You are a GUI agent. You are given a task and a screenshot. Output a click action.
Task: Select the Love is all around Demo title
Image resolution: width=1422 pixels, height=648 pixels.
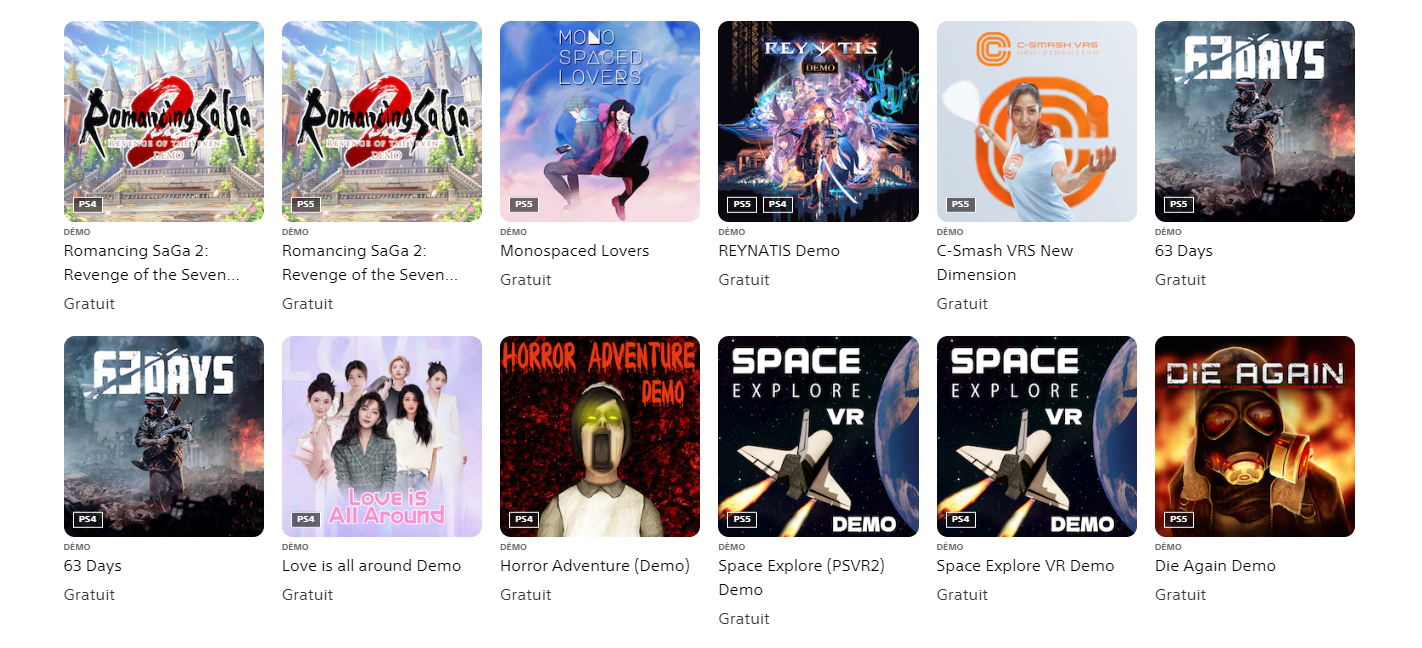coord(372,566)
